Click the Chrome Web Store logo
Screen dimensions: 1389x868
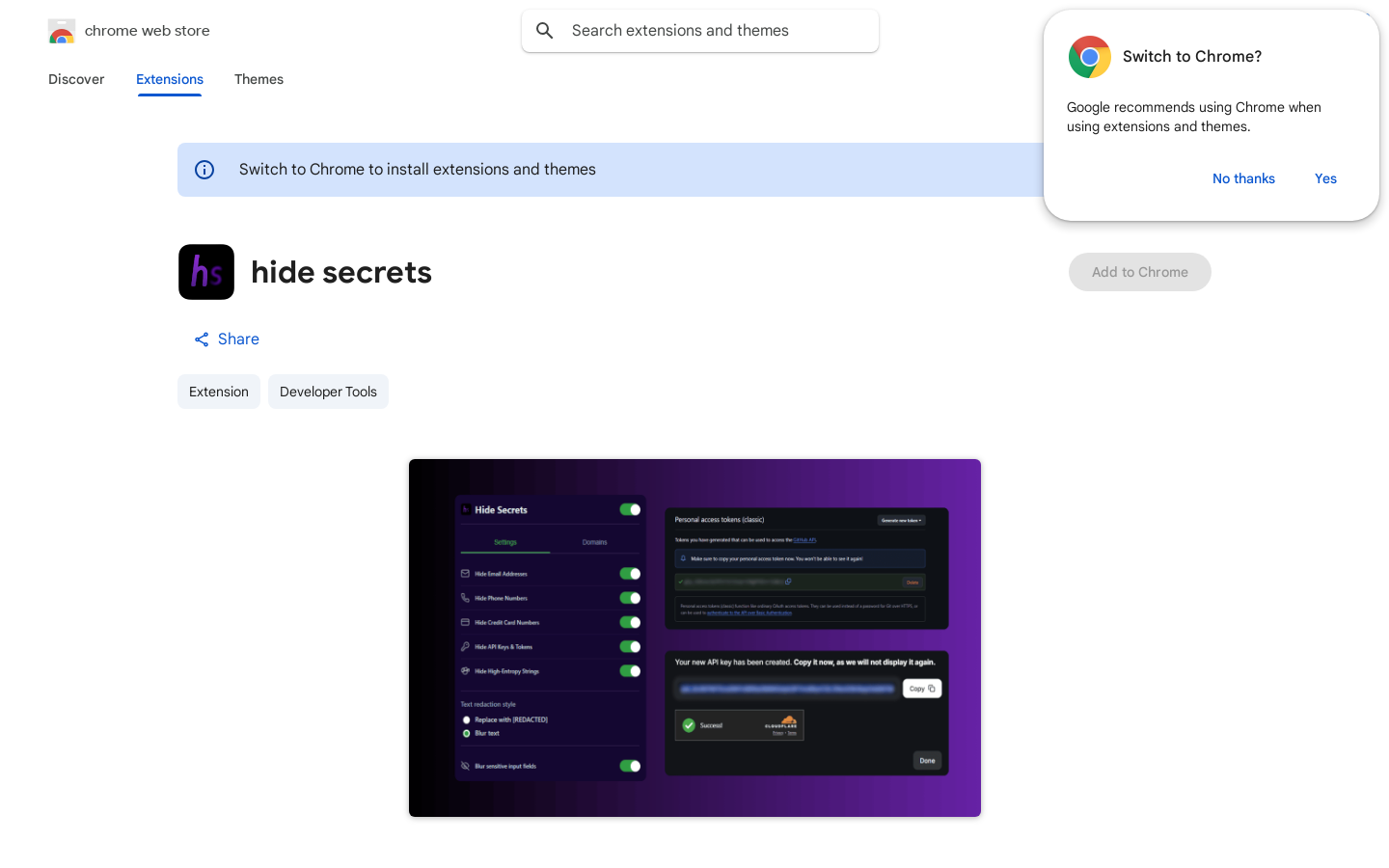click(x=62, y=31)
